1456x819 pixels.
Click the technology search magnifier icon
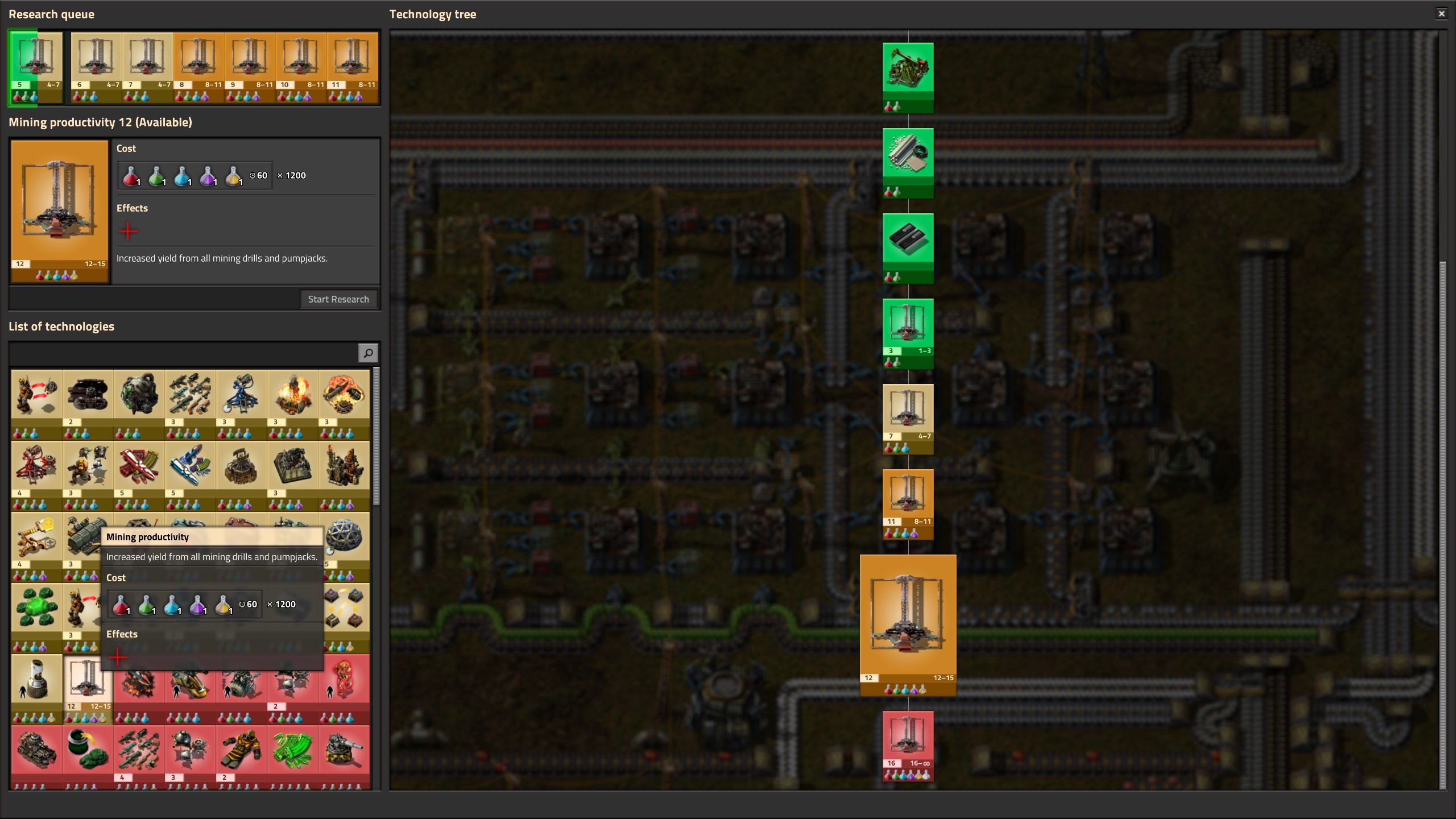coord(368,353)
